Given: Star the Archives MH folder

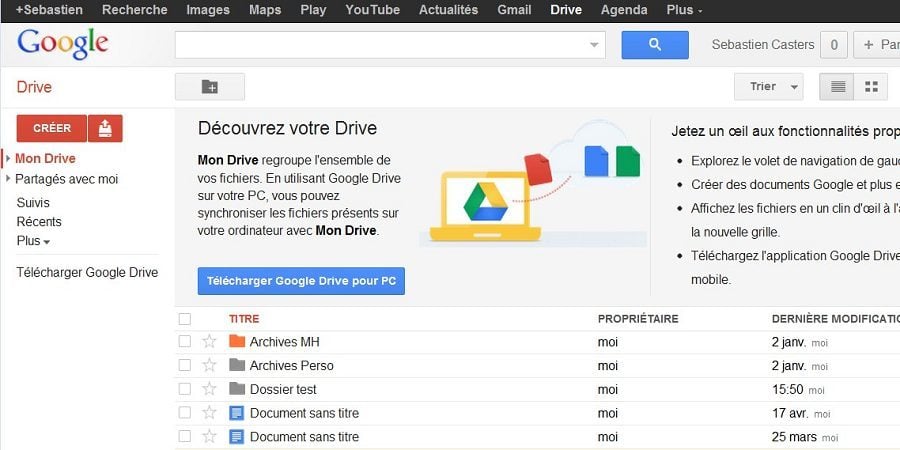Looking at the screenshot, I should pyautogui.click(x=210, y=342).
